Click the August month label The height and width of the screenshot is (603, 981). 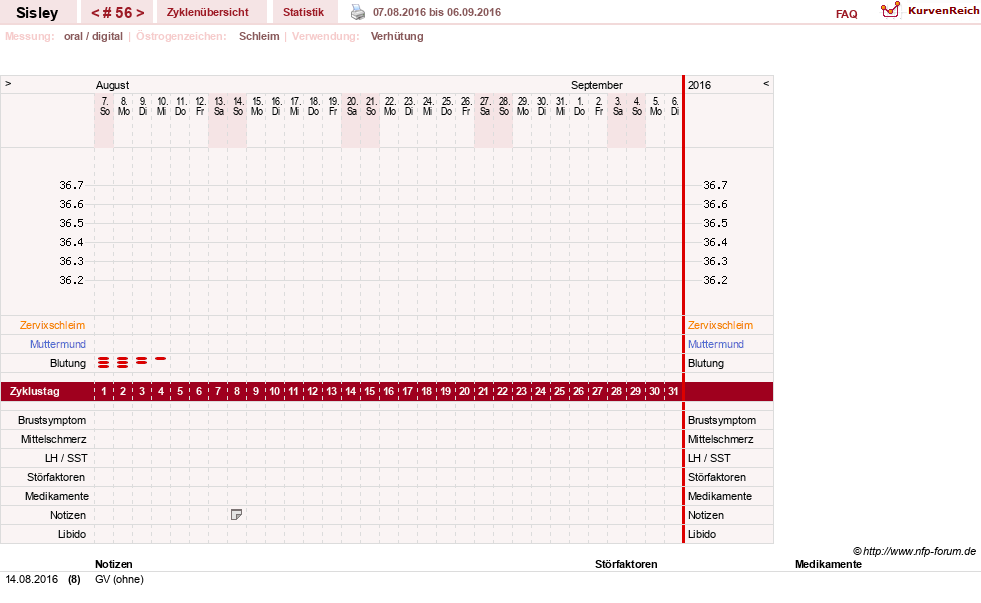click(x=112, y=85)
